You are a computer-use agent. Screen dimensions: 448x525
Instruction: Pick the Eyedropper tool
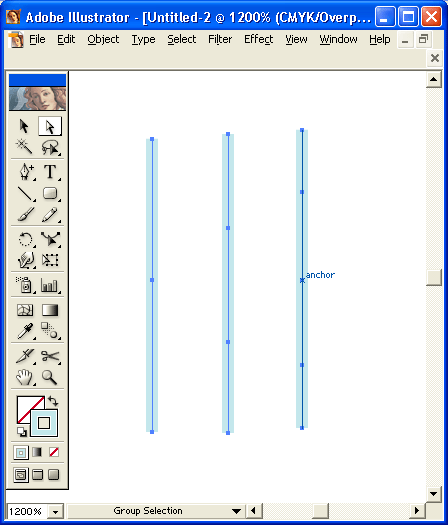click(x=25, y=331)
